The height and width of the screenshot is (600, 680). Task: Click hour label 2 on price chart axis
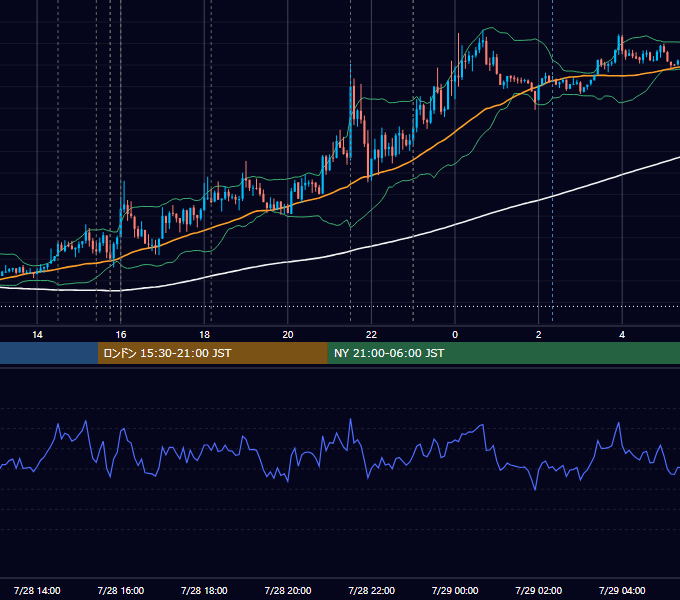(x=538, y=335)
